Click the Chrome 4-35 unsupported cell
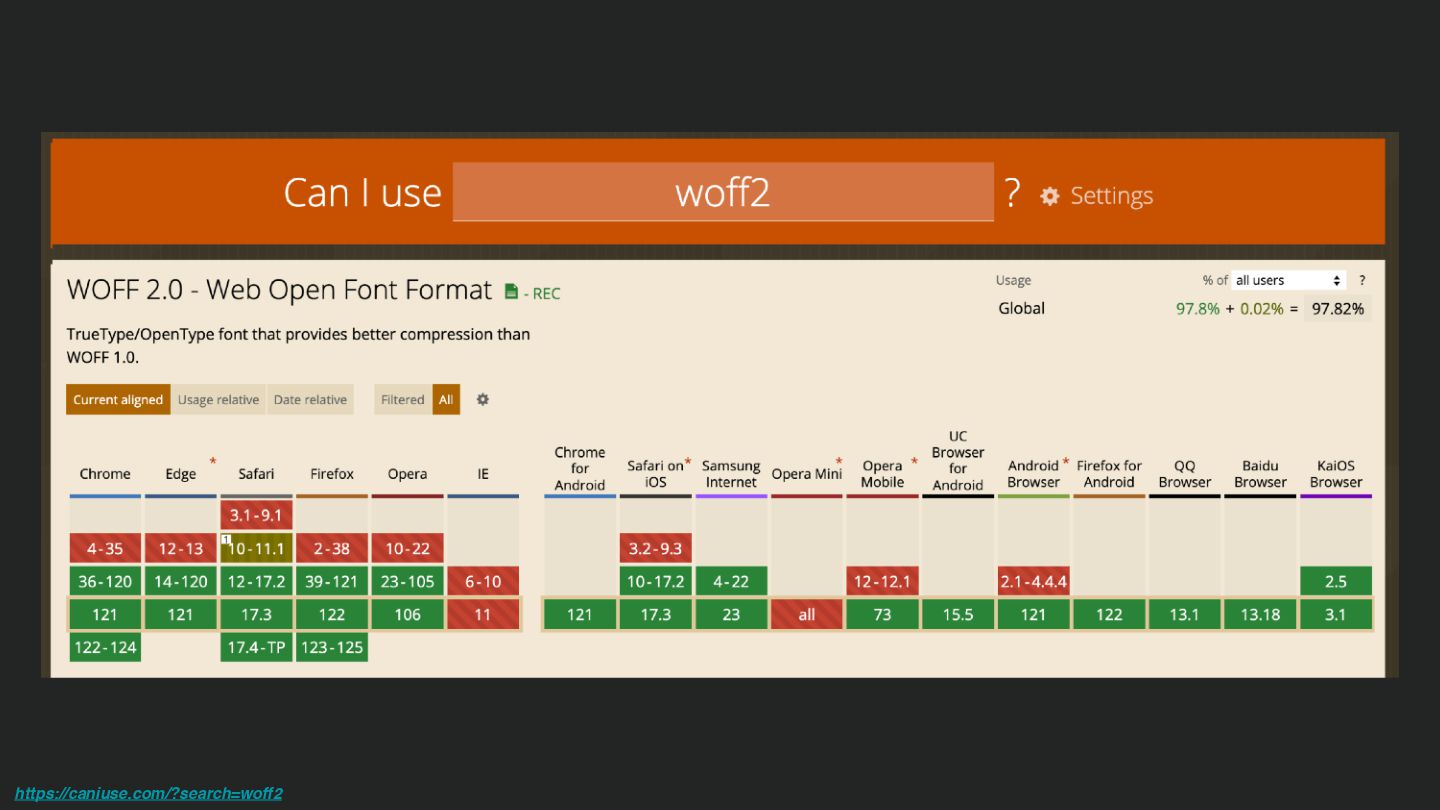This screenshot has width=1440, height=810. tap(105, 548)
